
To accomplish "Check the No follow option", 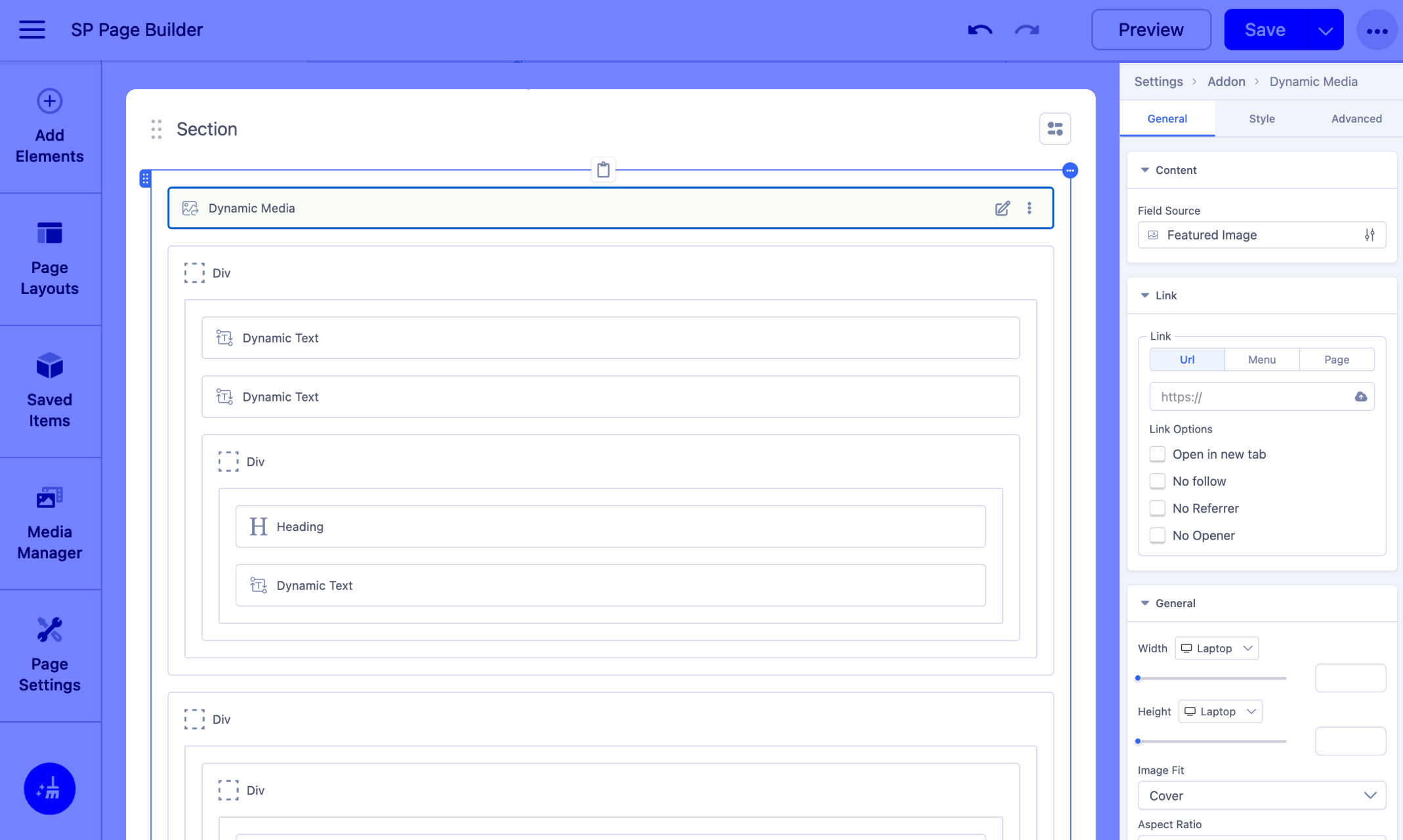I will [1158, 481].
